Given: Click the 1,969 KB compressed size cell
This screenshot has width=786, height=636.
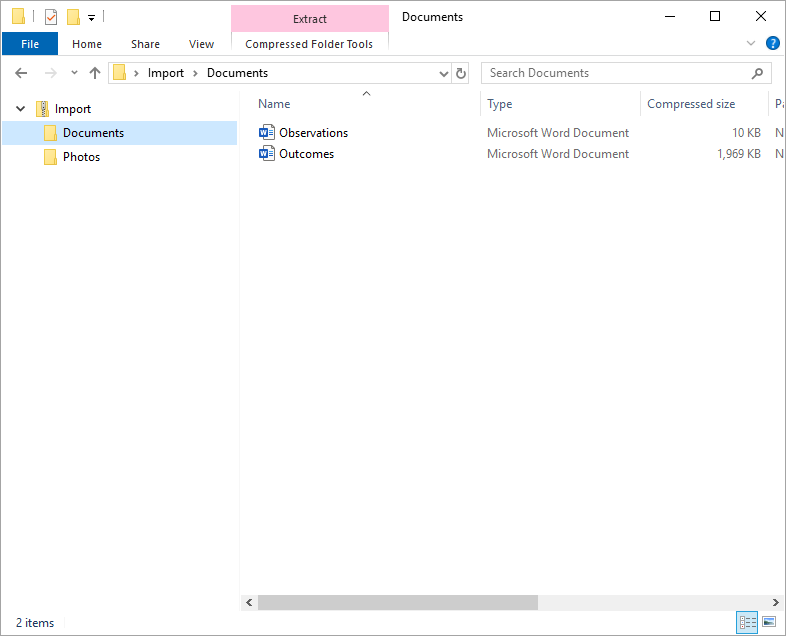Looking at the screenshot, I should click(738, 154).
